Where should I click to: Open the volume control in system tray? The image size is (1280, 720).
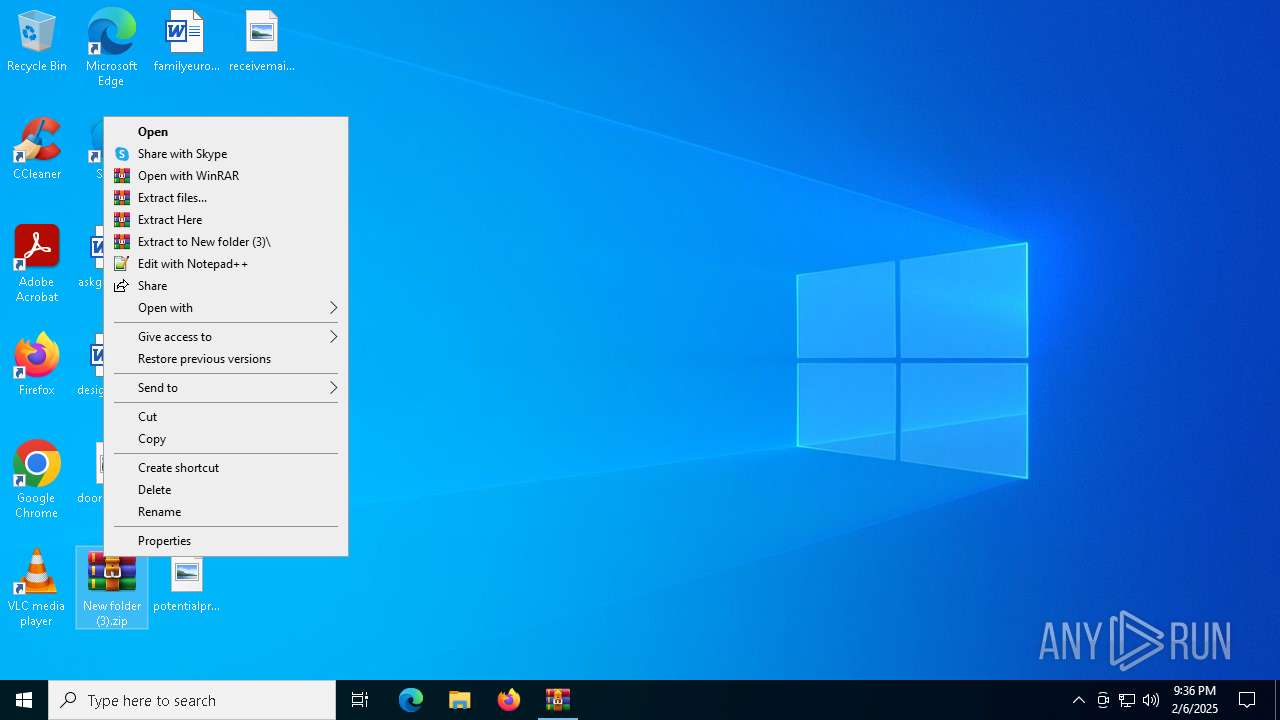(x=1151, y=700)
